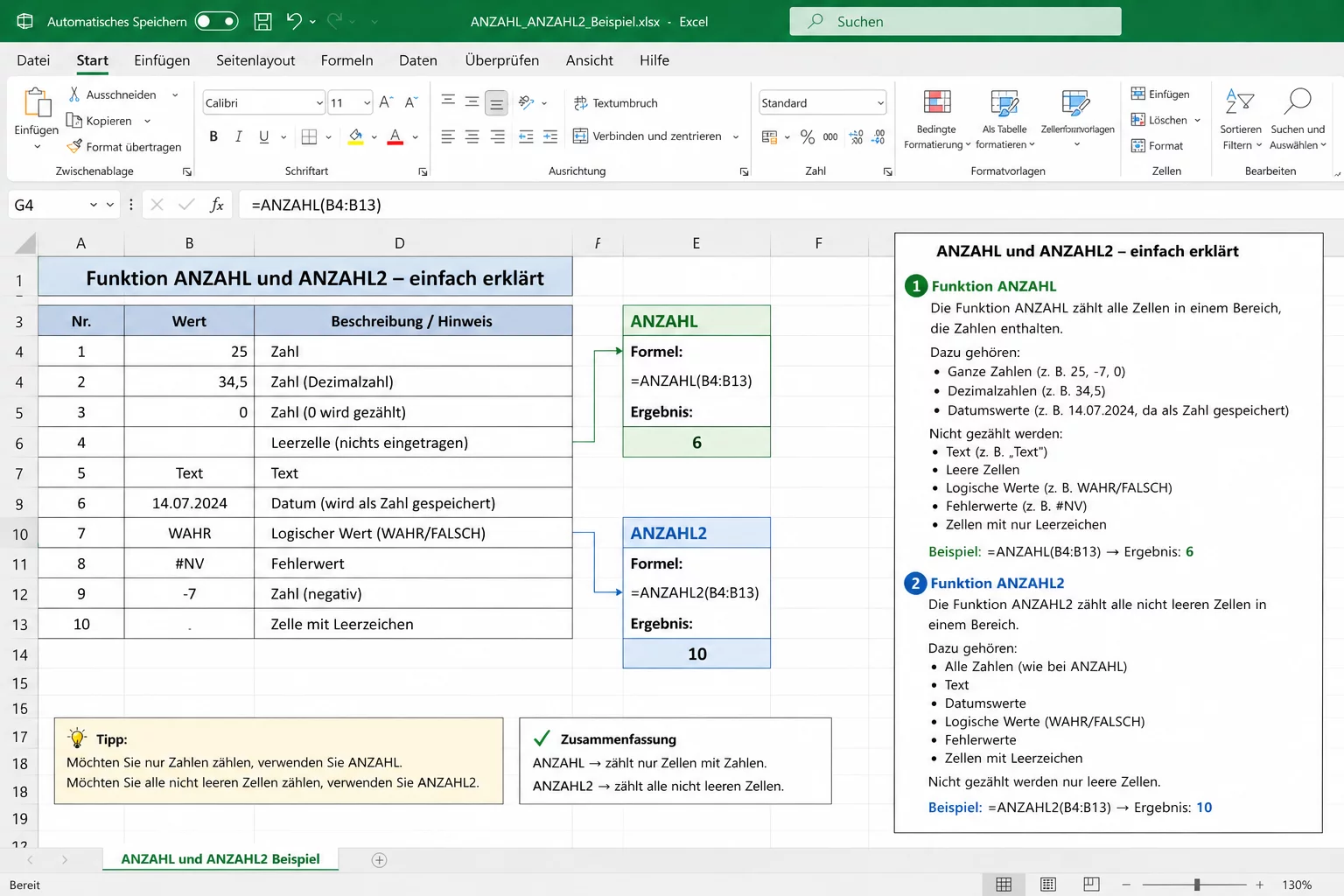Click the add new sheet plus icon
The image size is (1344, 896).
(x=379, y=860)
